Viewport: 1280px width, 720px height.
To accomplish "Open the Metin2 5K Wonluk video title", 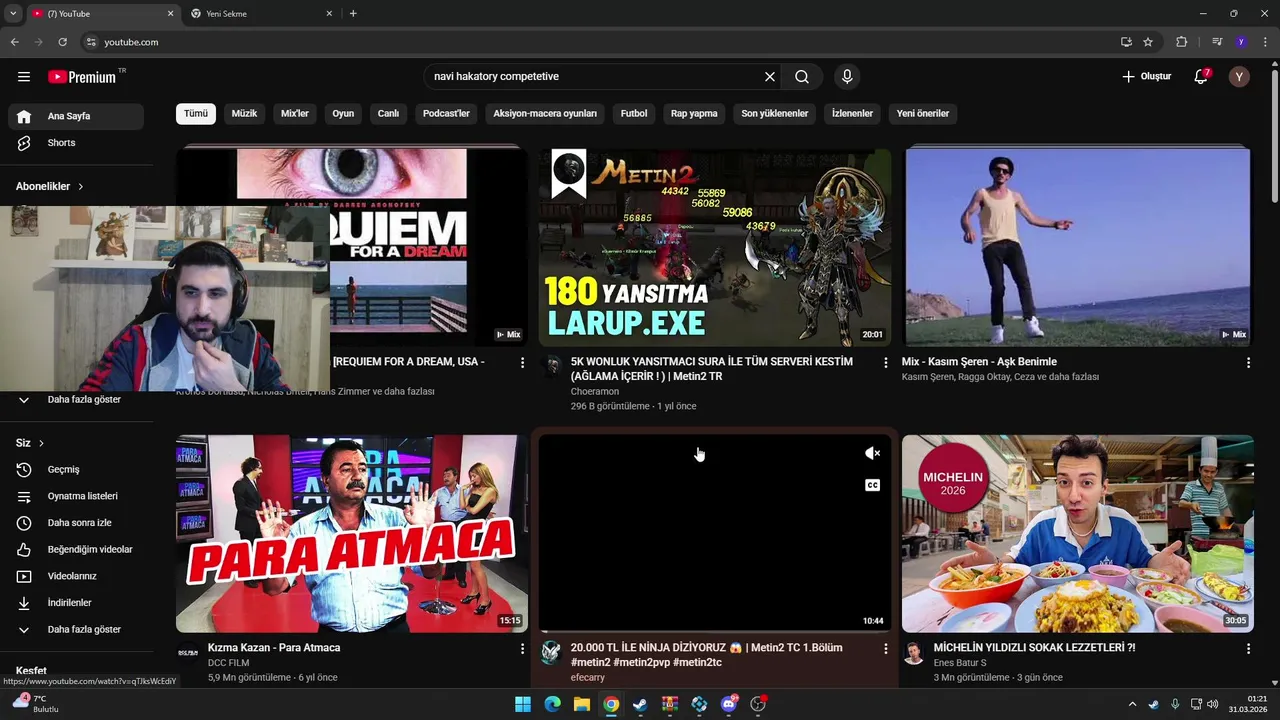I will [711, 369].
